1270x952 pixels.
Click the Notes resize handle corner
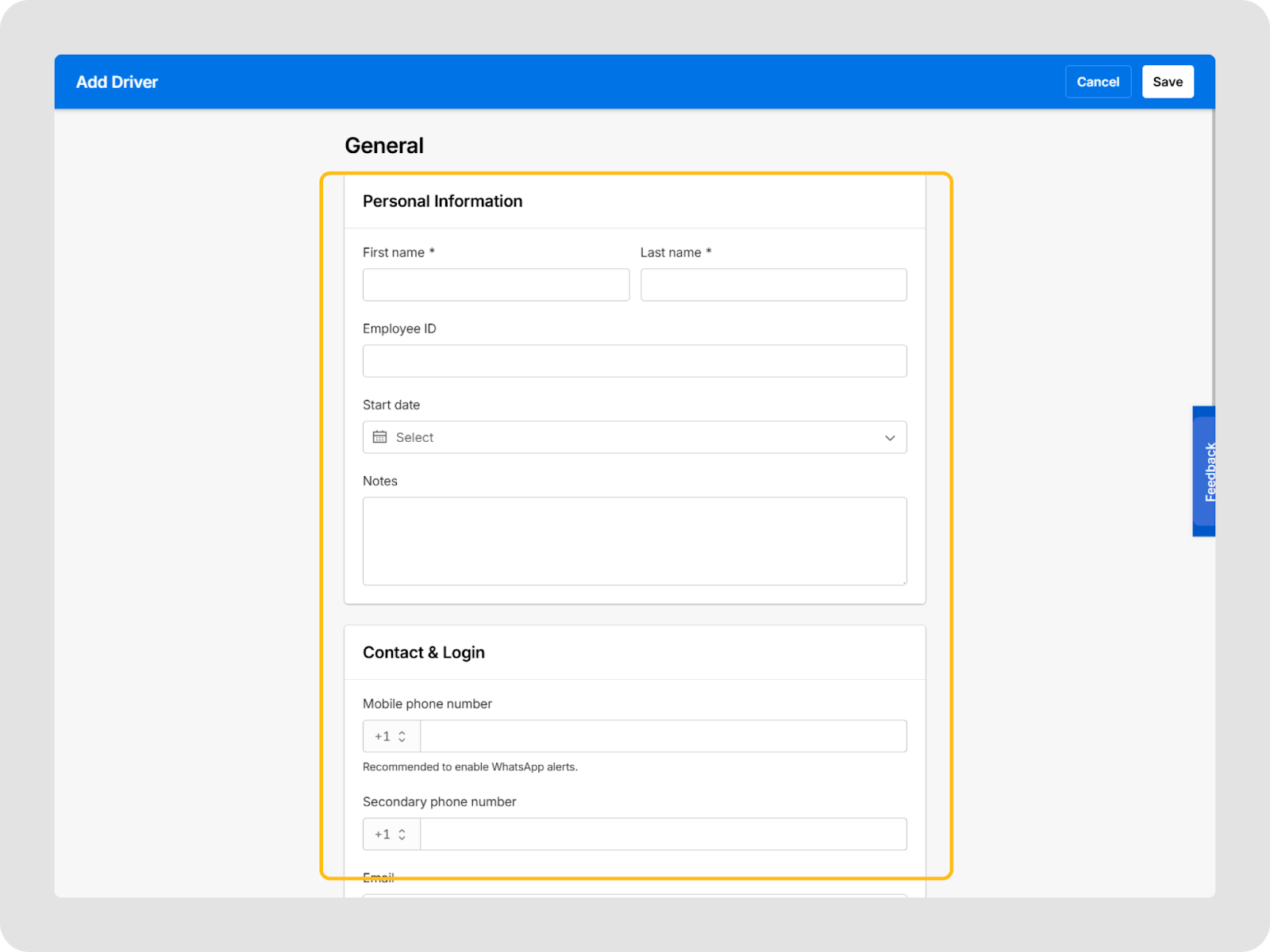pyautogui.click(x=903, y=582)
